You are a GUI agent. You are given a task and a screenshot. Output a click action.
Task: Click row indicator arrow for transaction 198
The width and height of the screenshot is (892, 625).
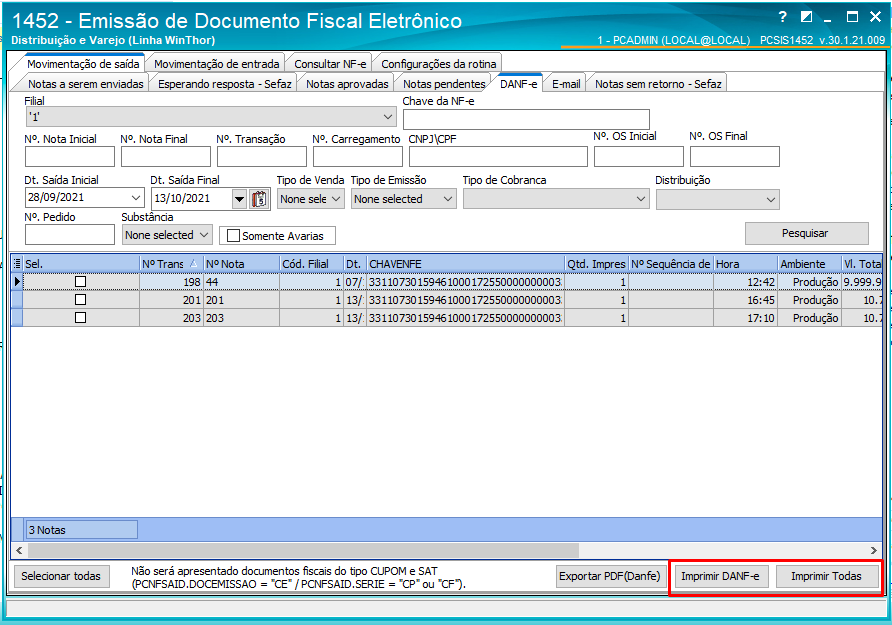coord(17,282)
